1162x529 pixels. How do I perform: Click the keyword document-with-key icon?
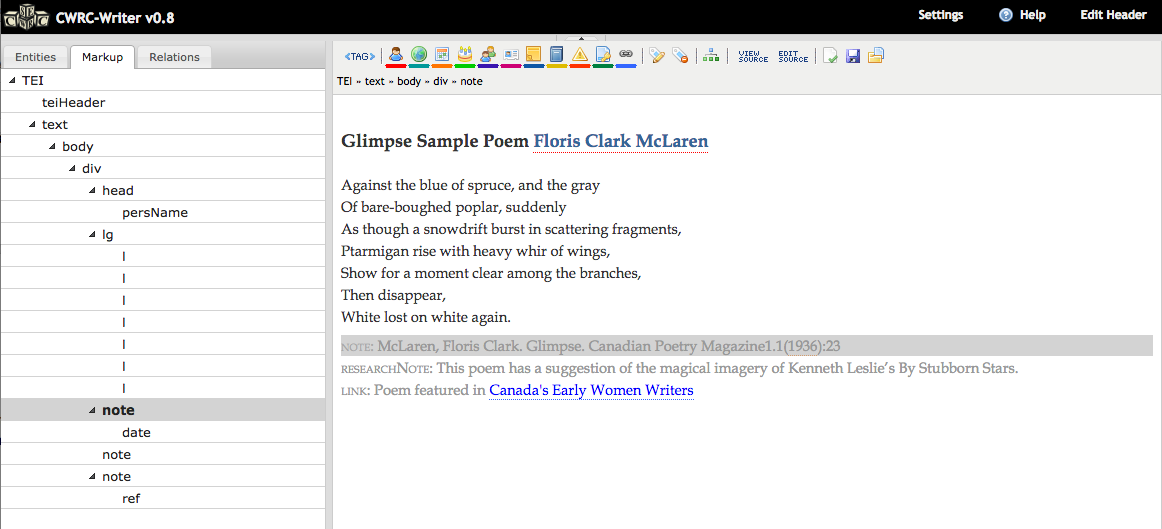tap(602, 55)
